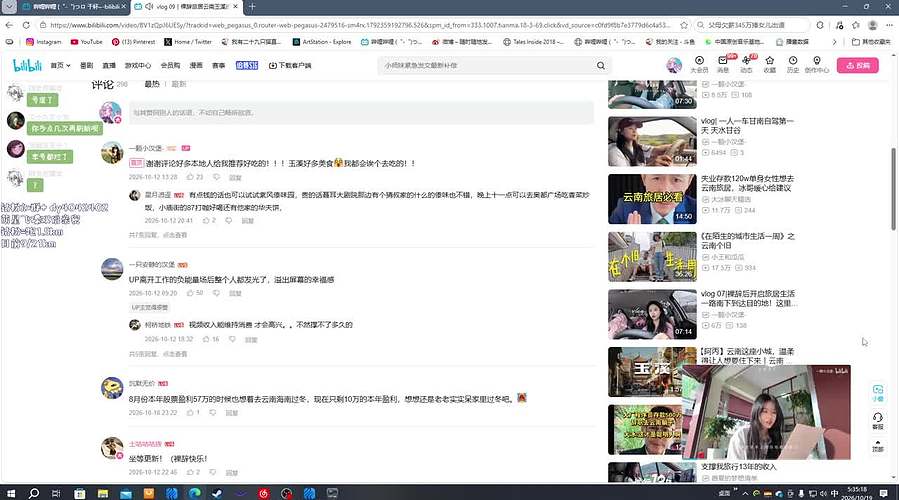Open the 07:30 recommended video thumbnail
The height and width of the screenshot is (500, 899).
652,95
